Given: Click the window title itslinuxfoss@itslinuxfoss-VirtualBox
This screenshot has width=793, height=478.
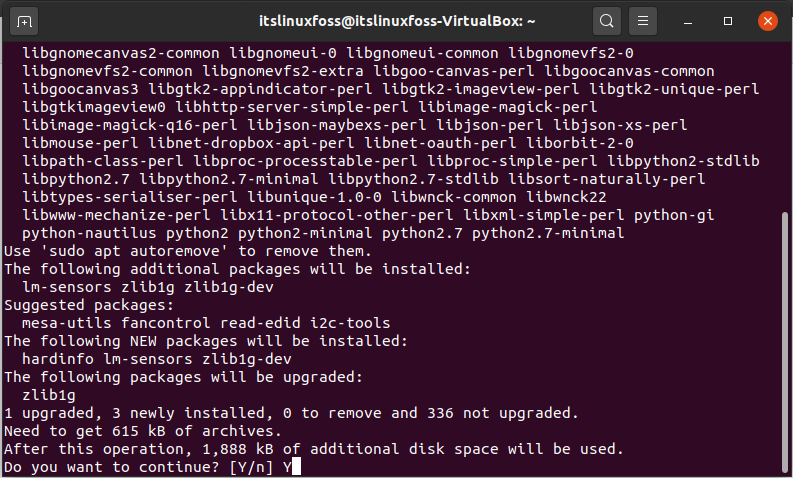Looking at the screenshot, I should pos(397,21).
